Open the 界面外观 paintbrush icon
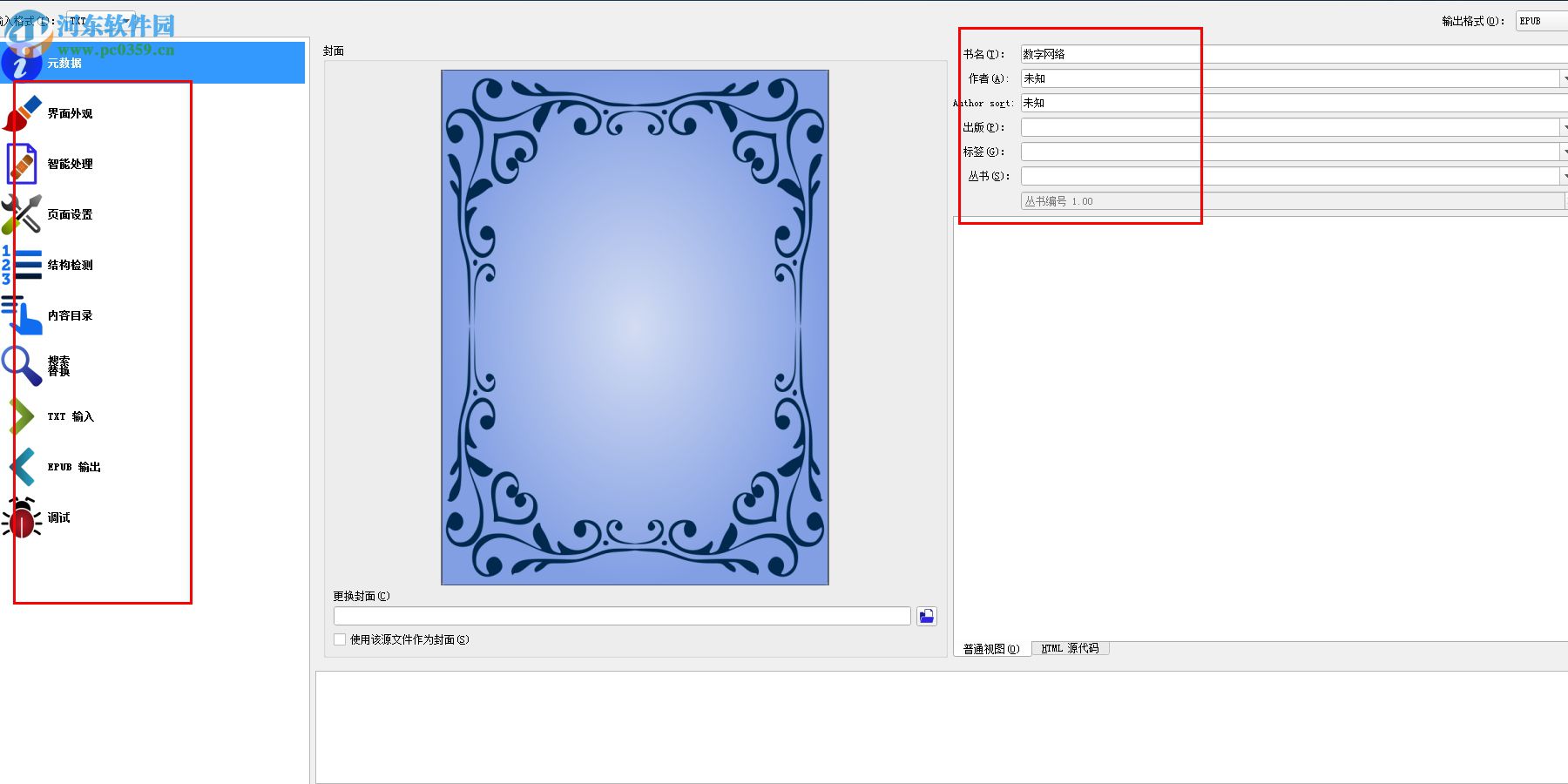This screenshot has width=1568, height=784. coord(22,113)
